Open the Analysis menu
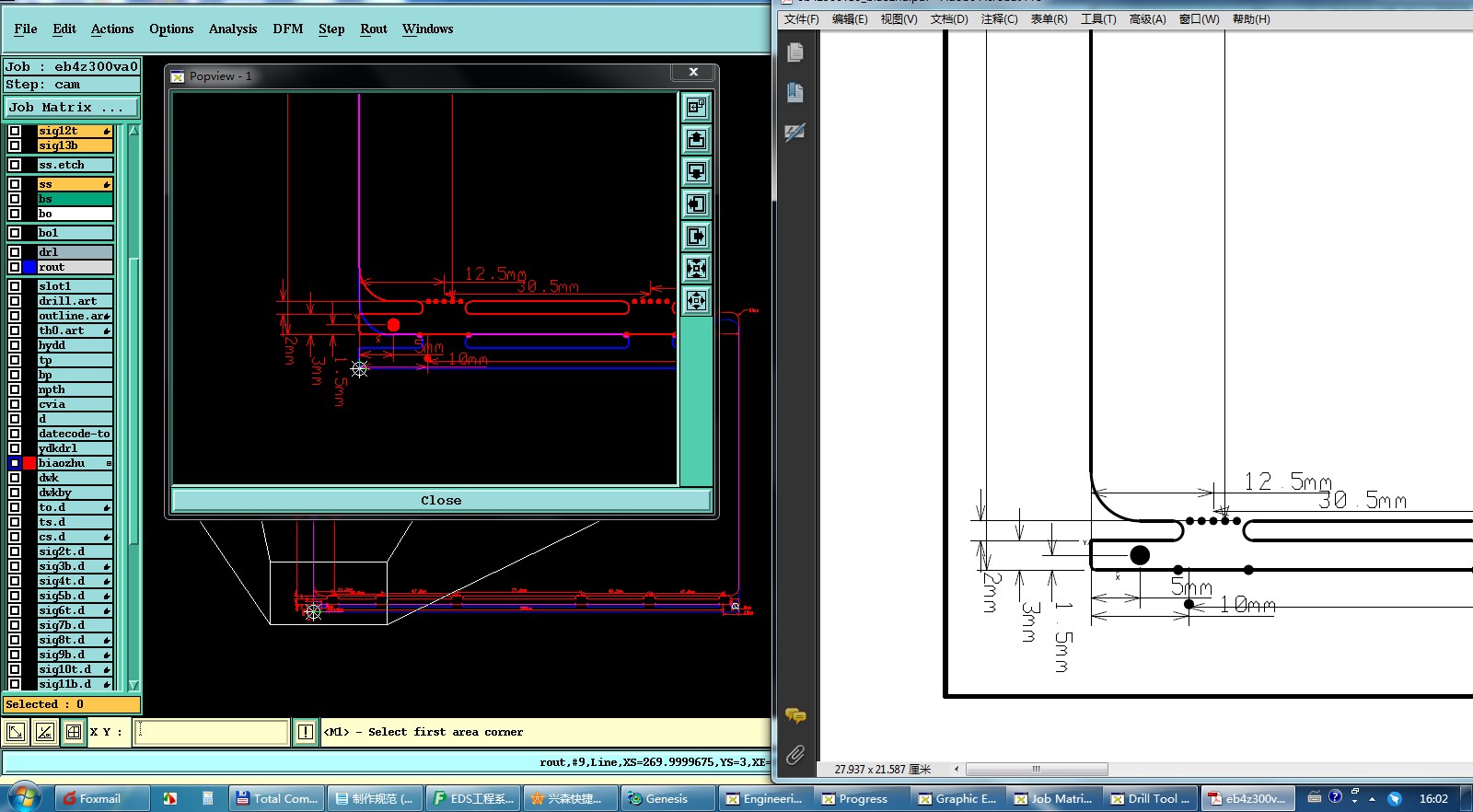Screen dimensions: 1473x812 pyautogui.click(x=233, y=29)
